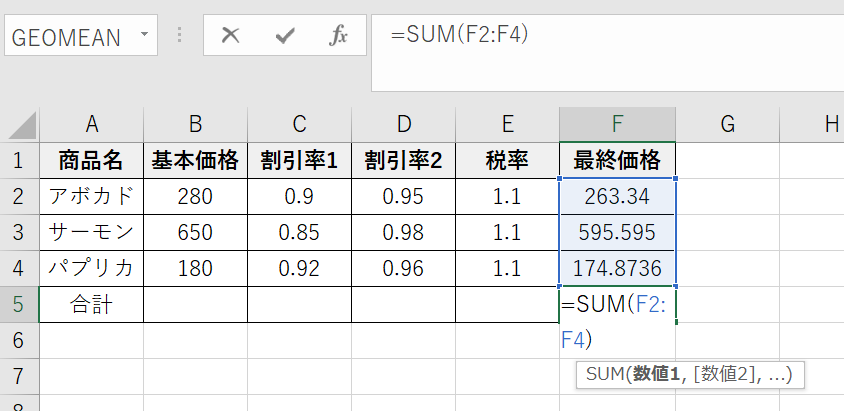The width and height of the screenshot is (844, 411).
Task: Click inside the formula bar text
Action: 600,36
